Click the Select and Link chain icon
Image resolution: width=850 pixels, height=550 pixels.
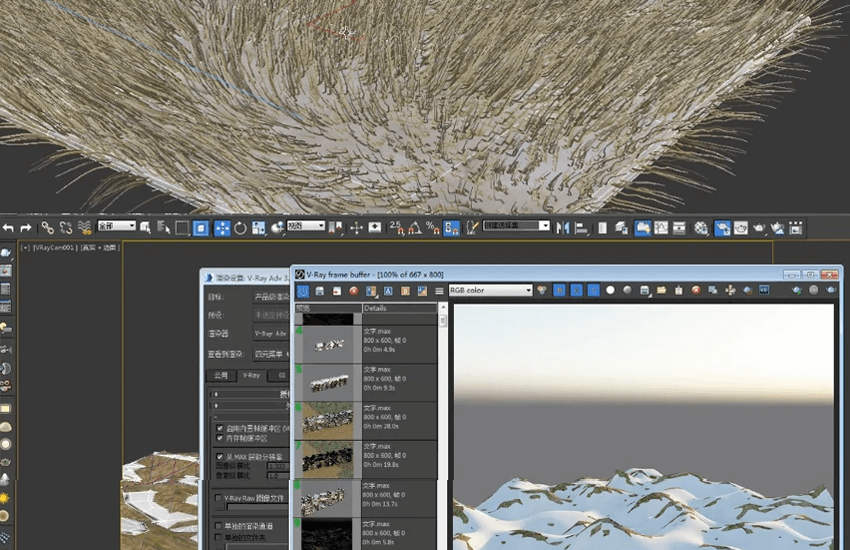[x=47, y=228]
